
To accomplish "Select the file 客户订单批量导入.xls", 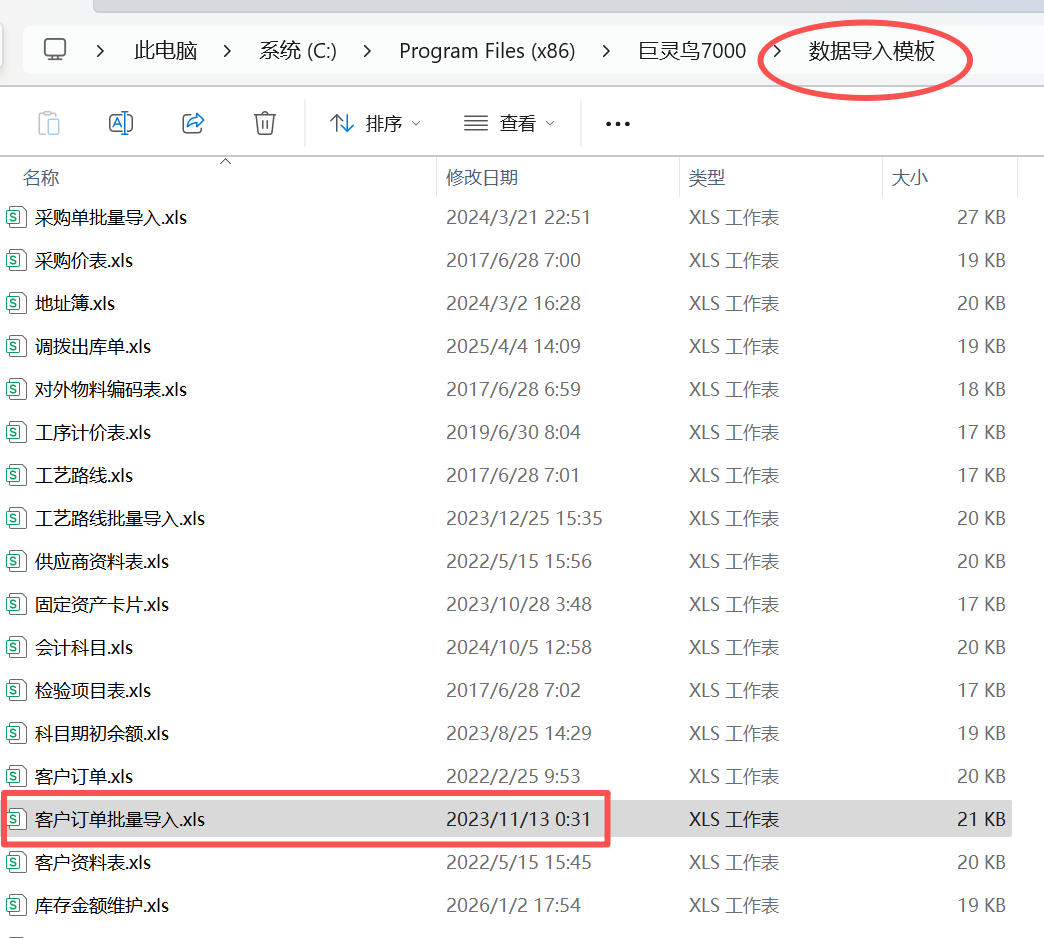I will tap(120, 819).
